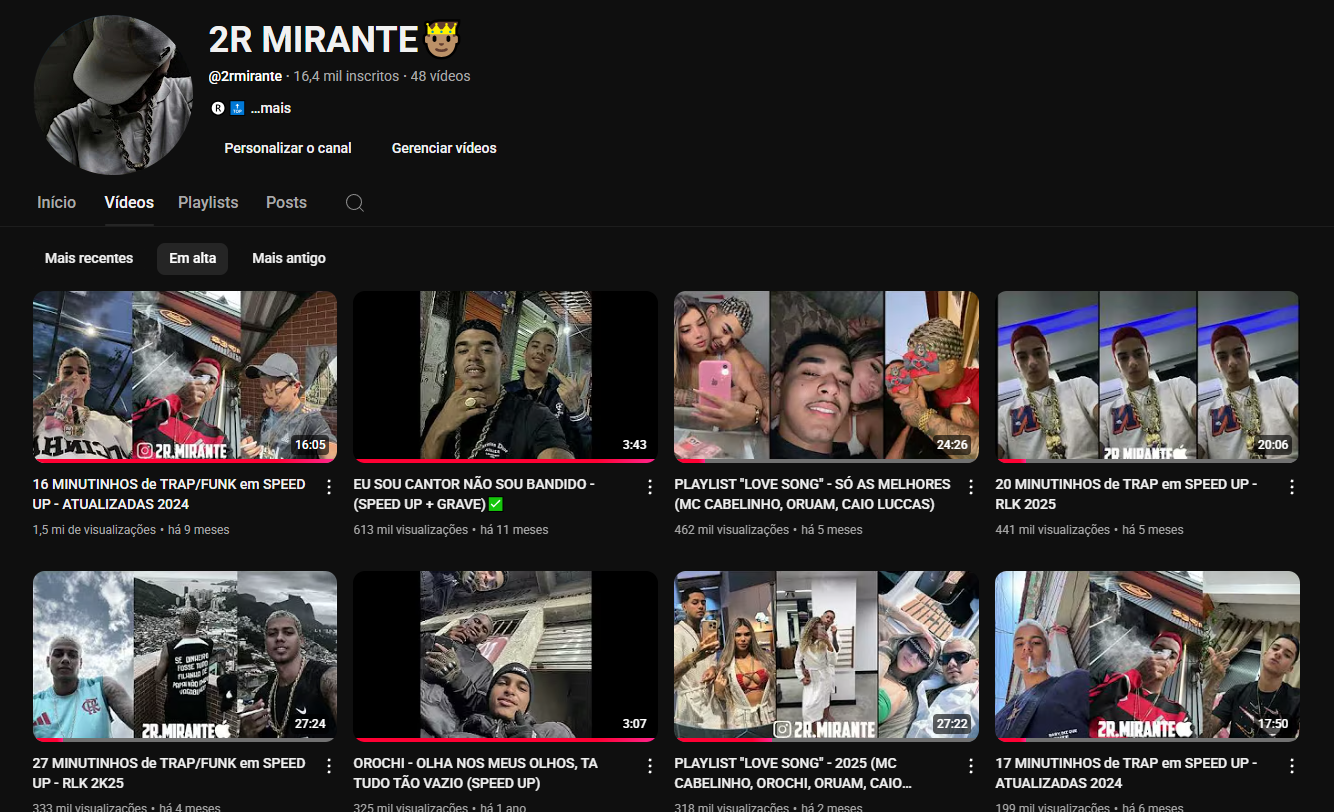This screenshot has height=812, width=1334.
Task: Sort videos by Mais recentes
Action: 89,258
